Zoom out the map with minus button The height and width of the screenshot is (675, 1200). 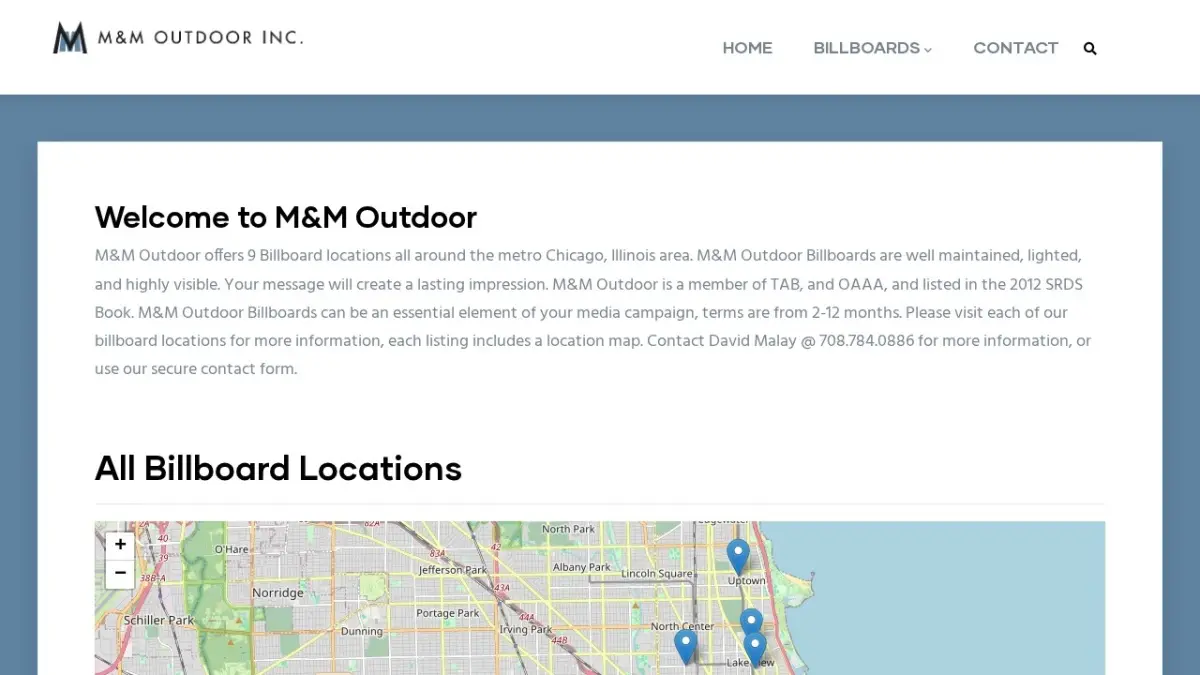(120, 573)
